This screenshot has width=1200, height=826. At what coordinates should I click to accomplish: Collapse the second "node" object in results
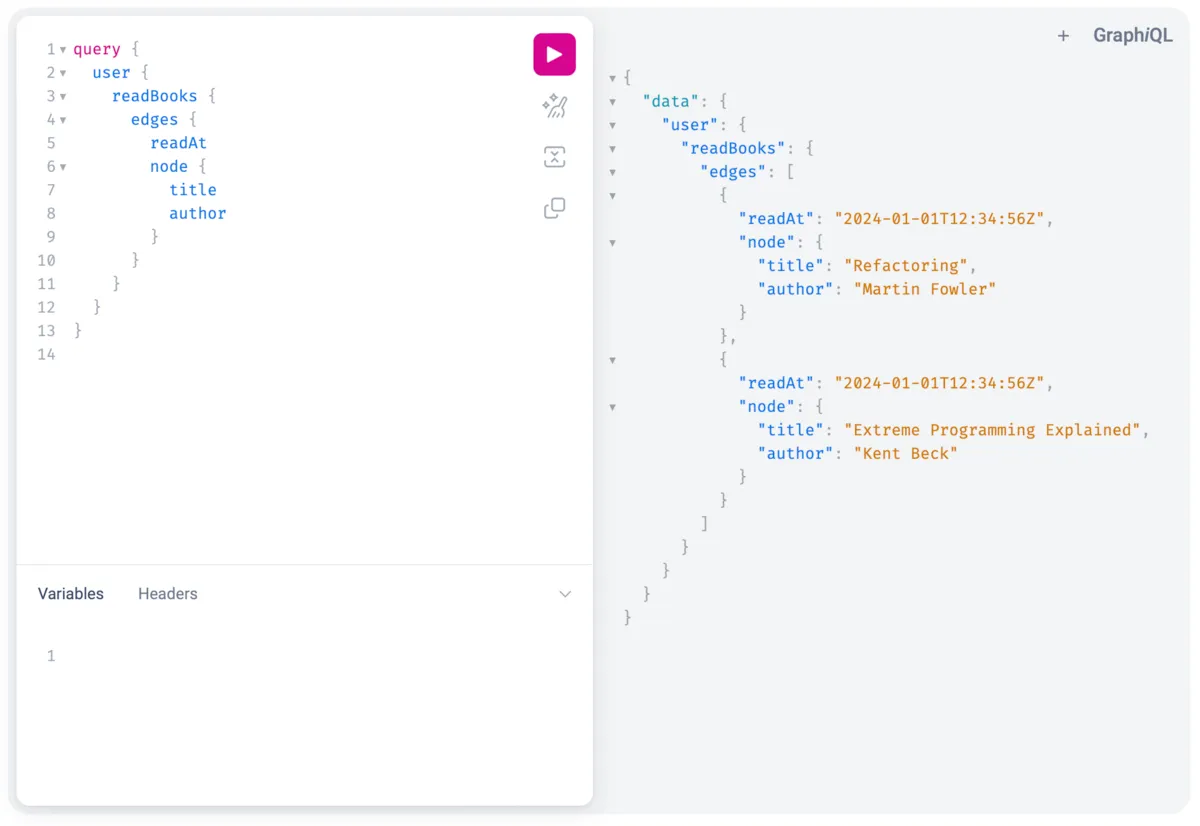(612, 406)
